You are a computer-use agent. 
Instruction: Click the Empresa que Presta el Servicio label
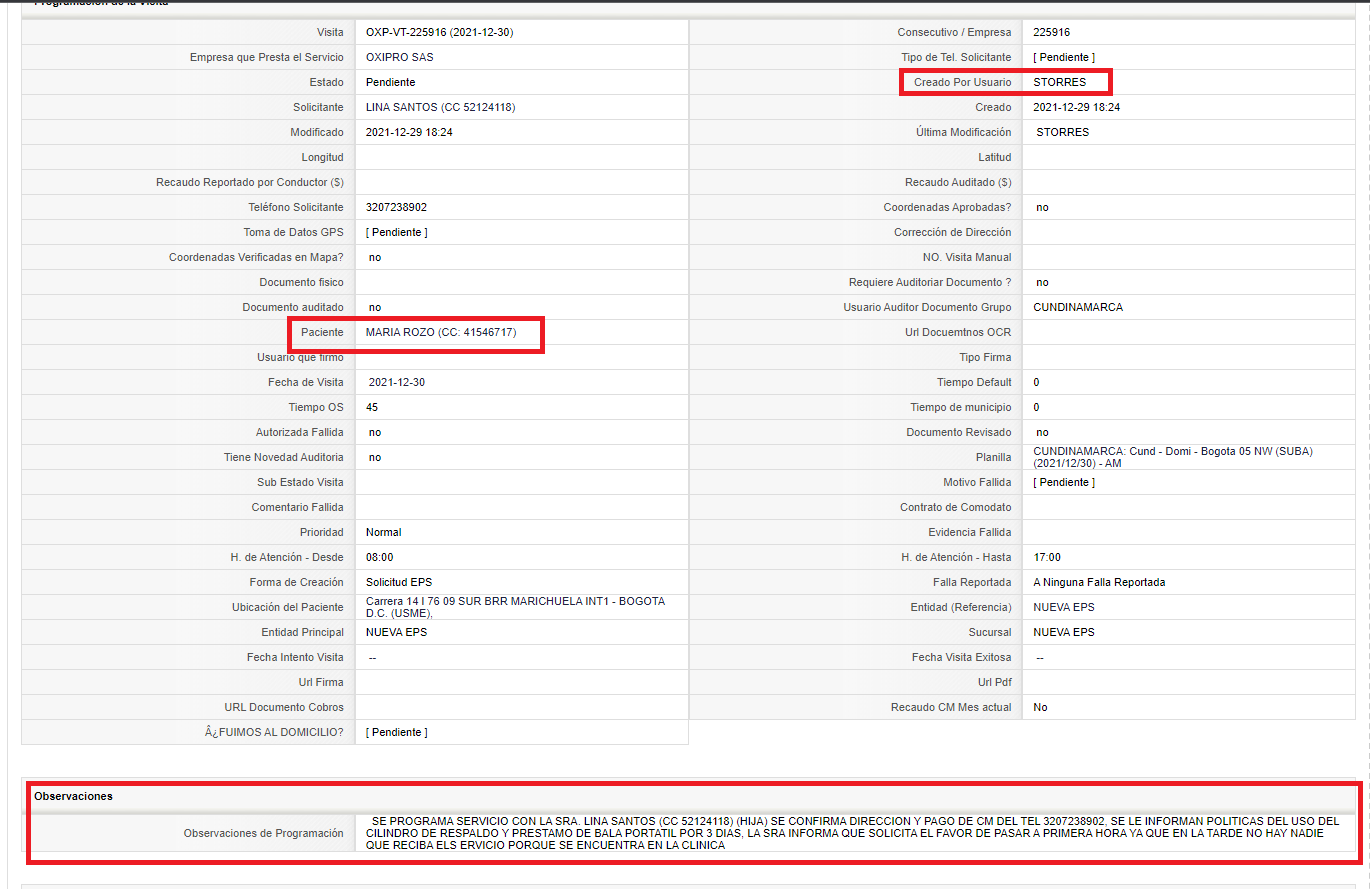point(266,57)
